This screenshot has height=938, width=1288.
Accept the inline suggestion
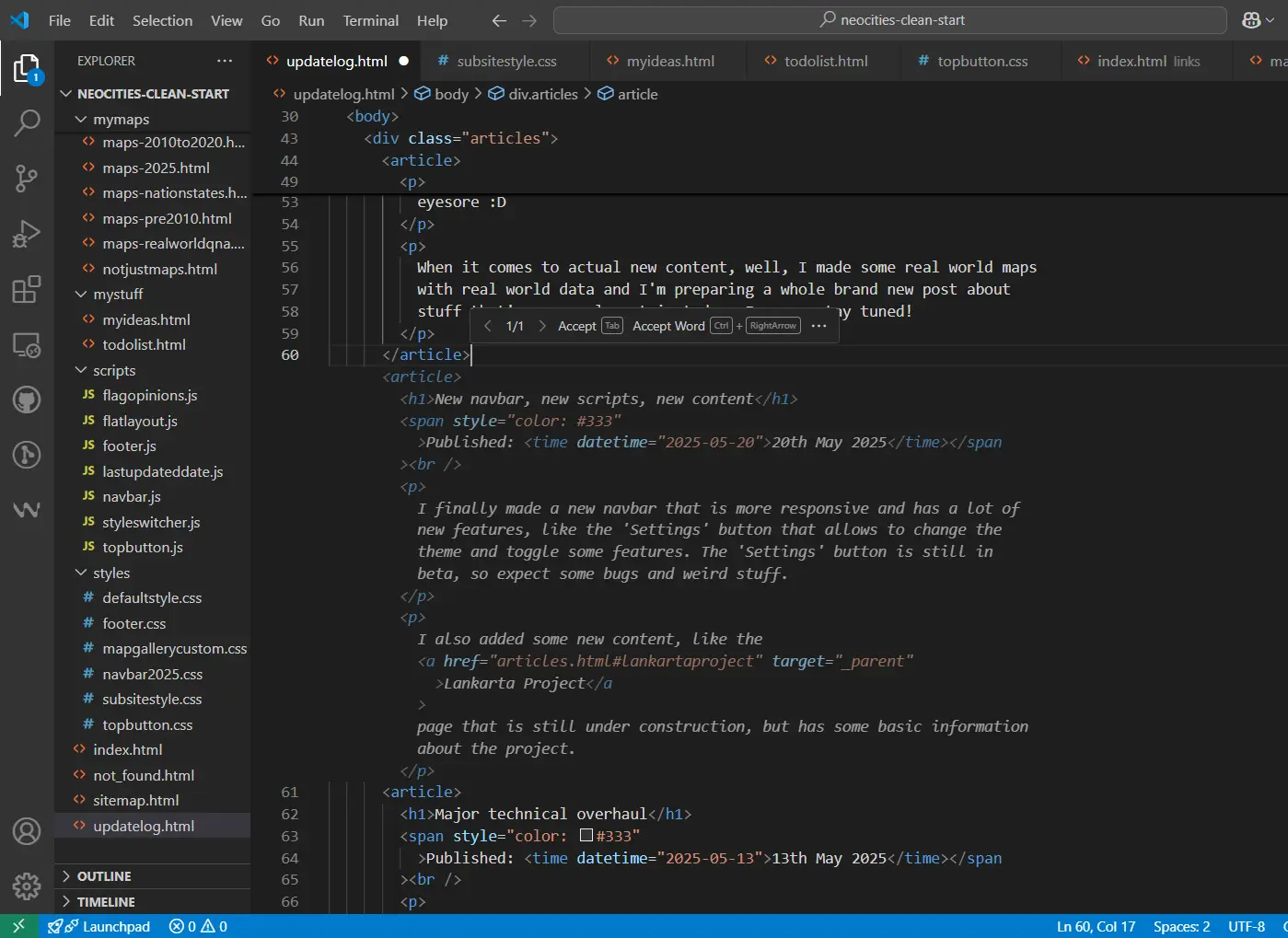(590, 326)
